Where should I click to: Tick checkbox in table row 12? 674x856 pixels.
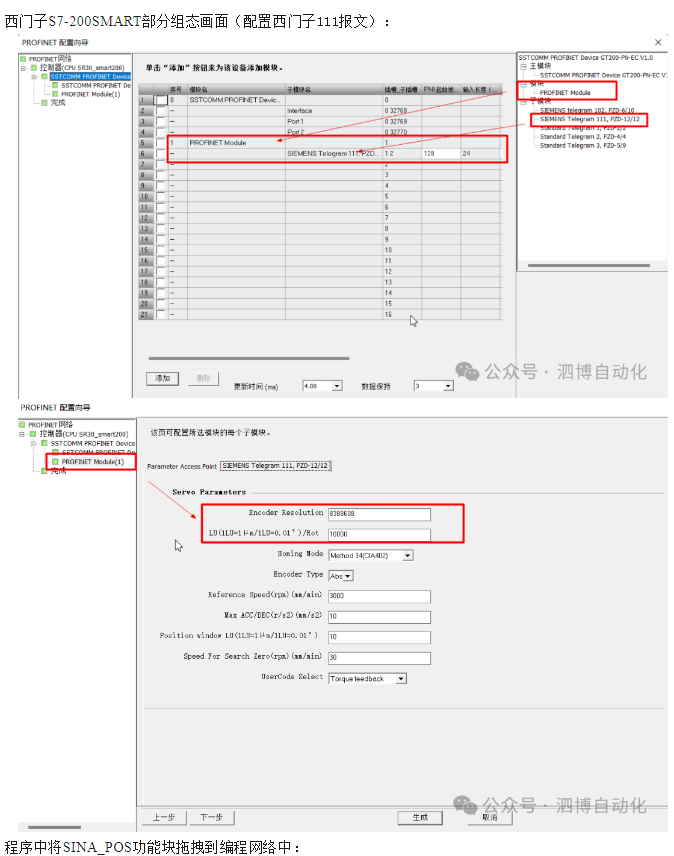tap(160, 218)
